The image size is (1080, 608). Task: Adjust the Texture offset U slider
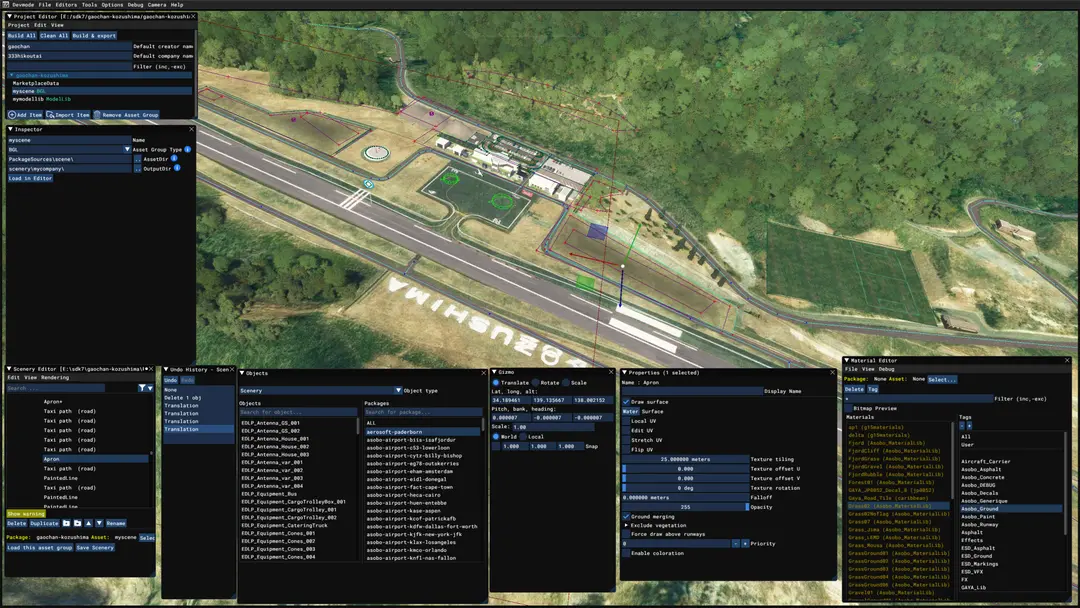pos(686,469)
